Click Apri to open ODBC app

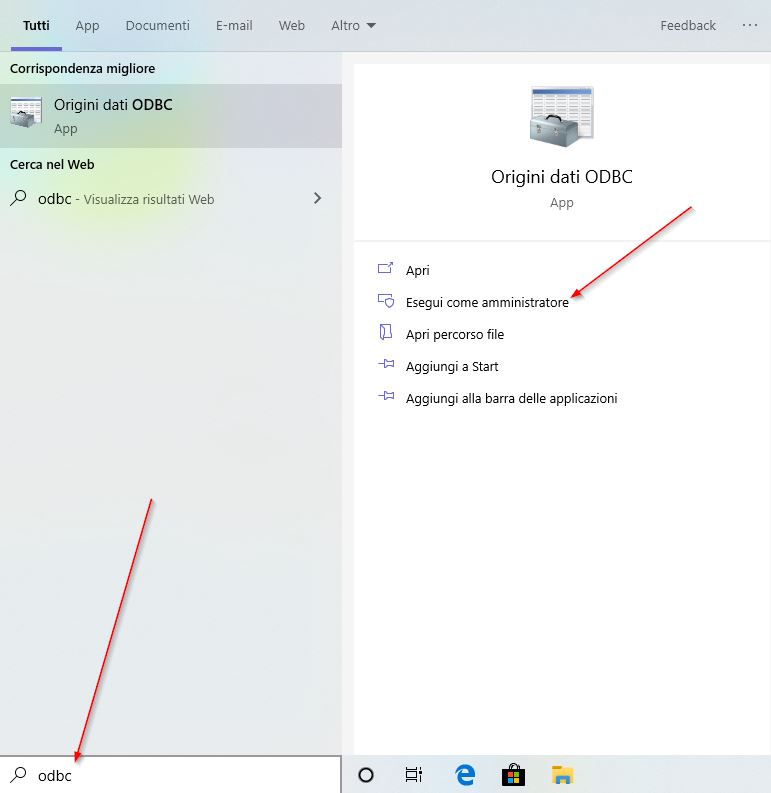(417, 270)
